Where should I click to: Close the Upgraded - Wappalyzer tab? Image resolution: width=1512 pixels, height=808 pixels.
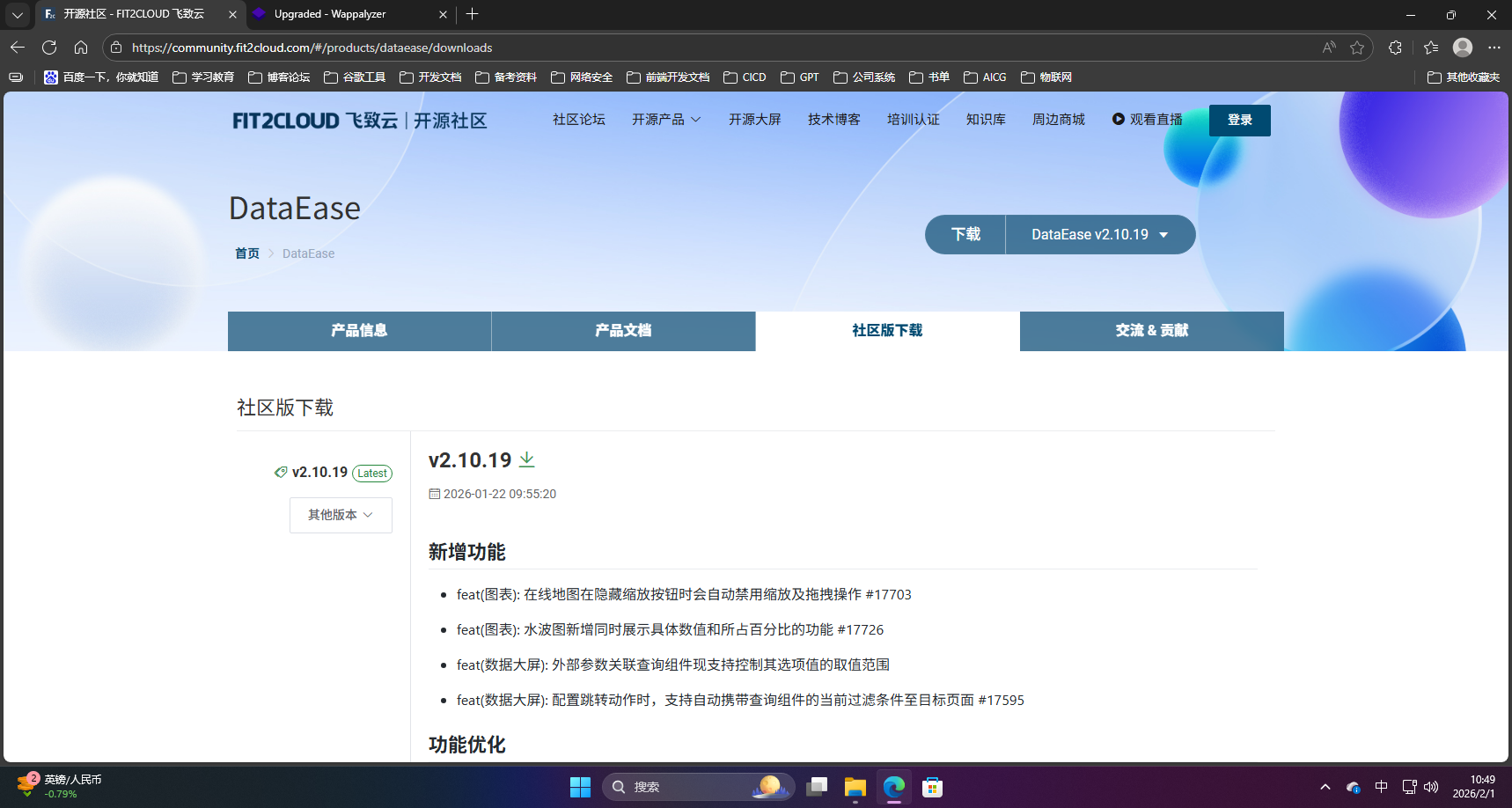pyautogui.click(x=443, y=14)
